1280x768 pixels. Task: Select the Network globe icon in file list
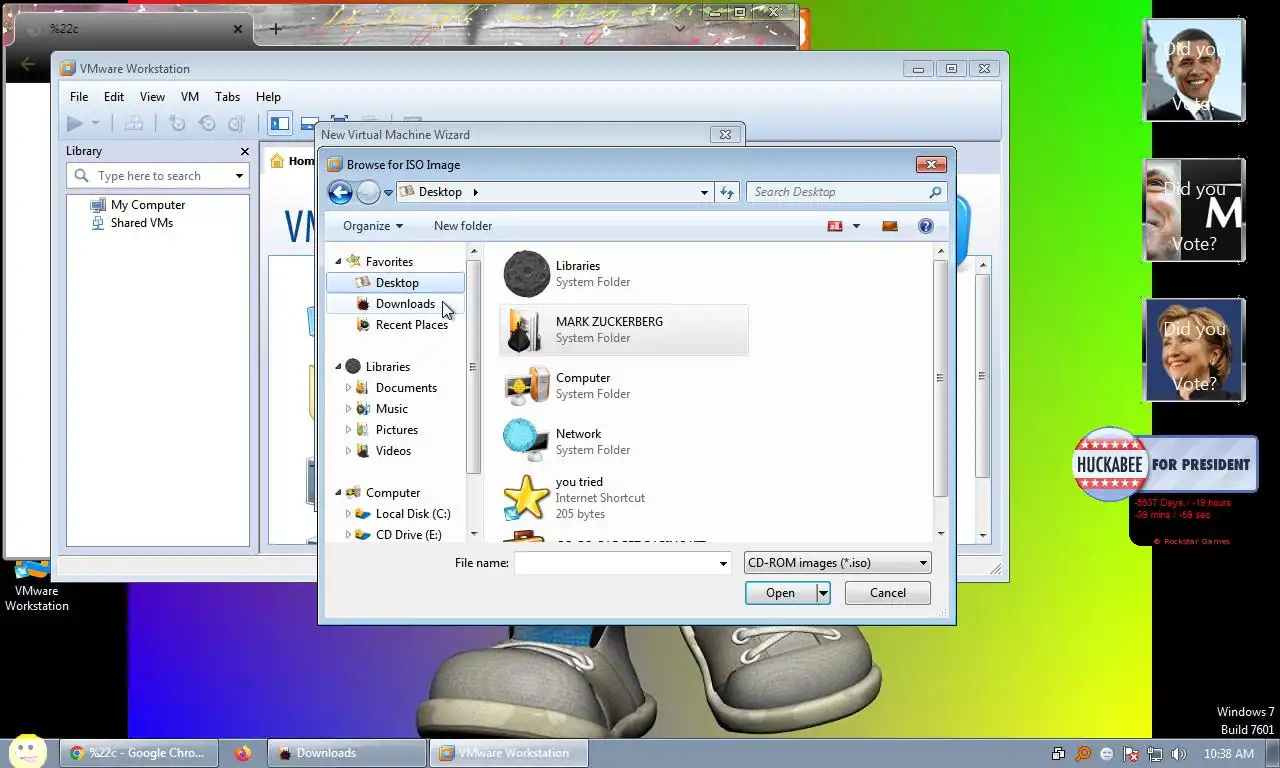pos(526,441)
